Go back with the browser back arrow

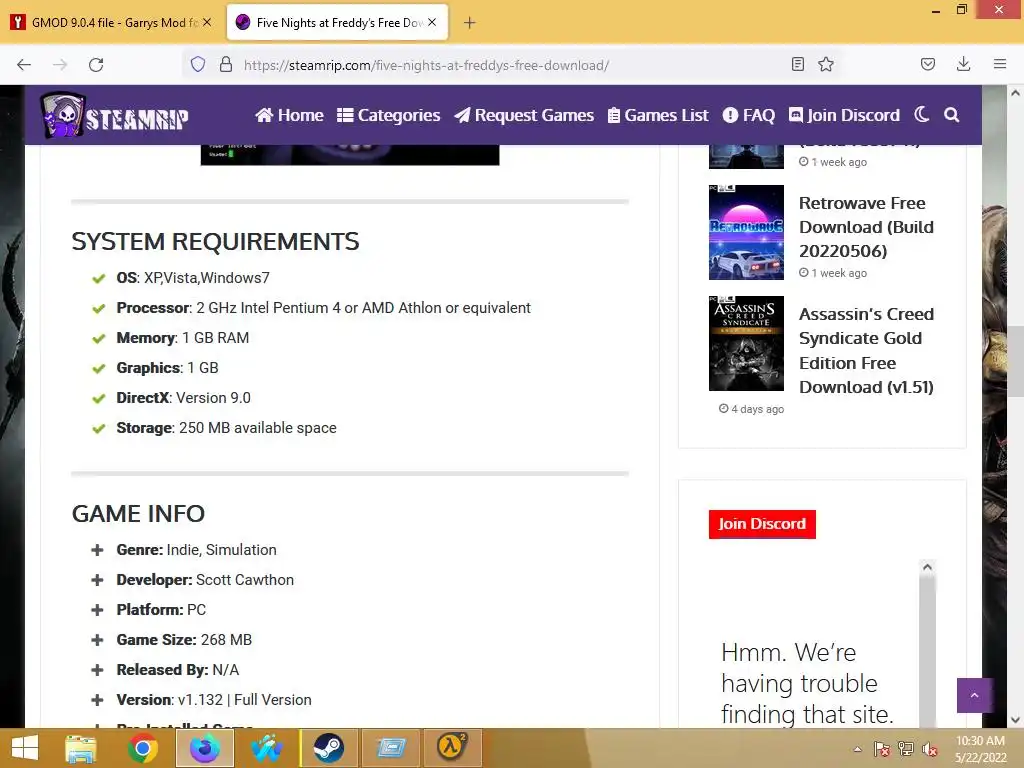coord(24,65)
